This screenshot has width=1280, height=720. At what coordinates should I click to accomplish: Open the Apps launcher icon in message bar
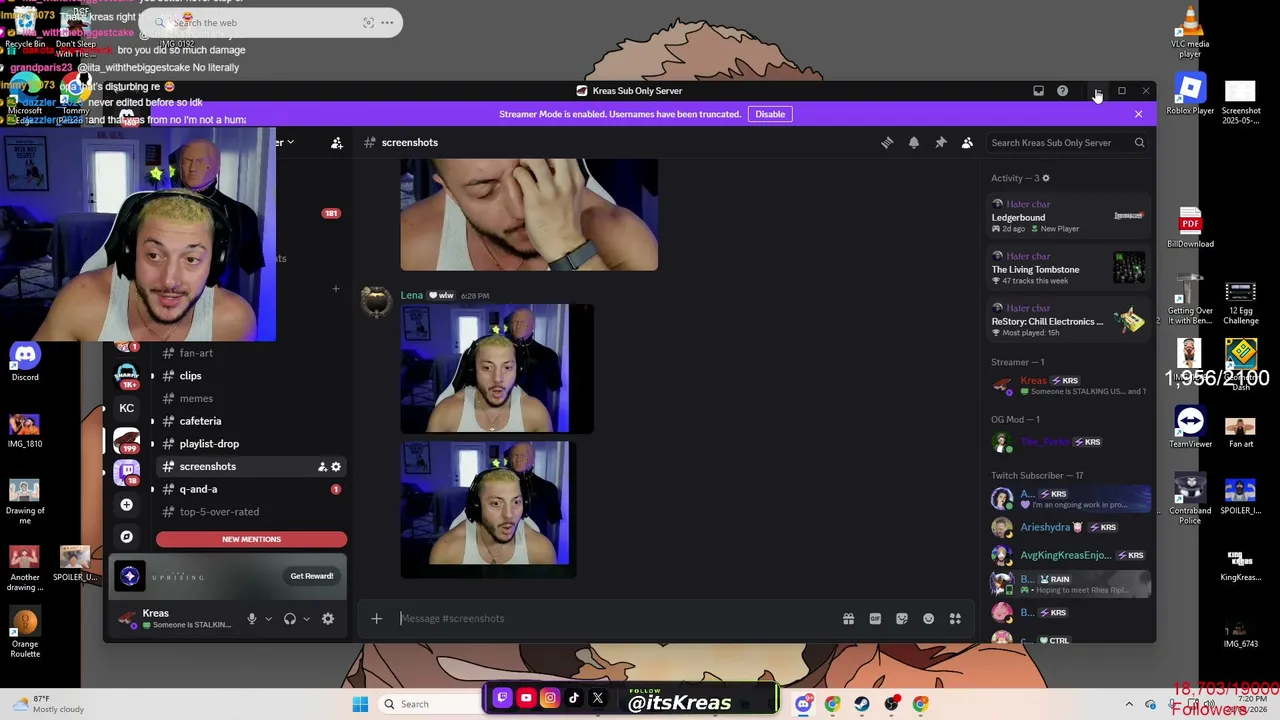point(955,618)
